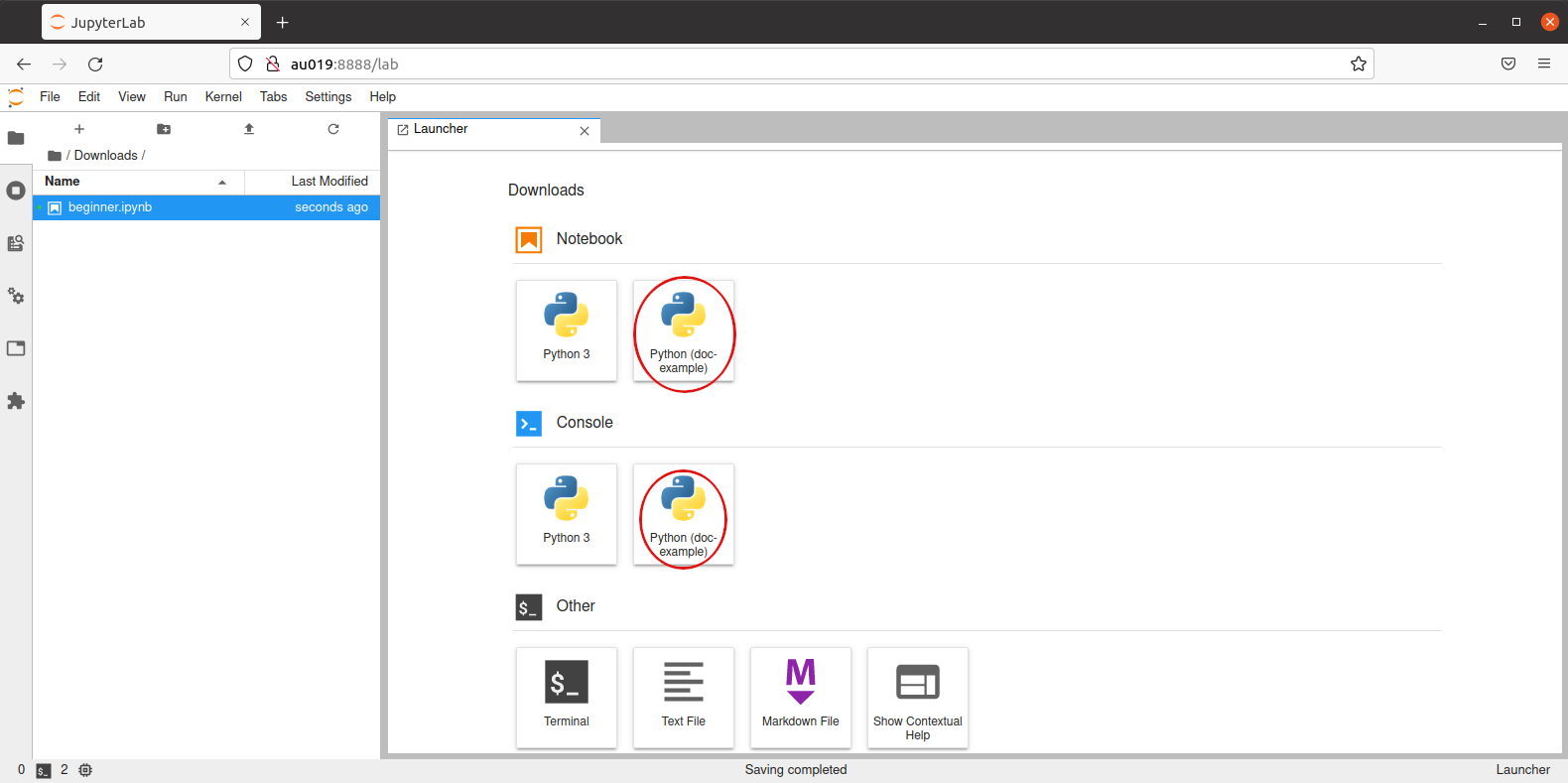
Task: Open the File menu
Action: pos(50,97)
